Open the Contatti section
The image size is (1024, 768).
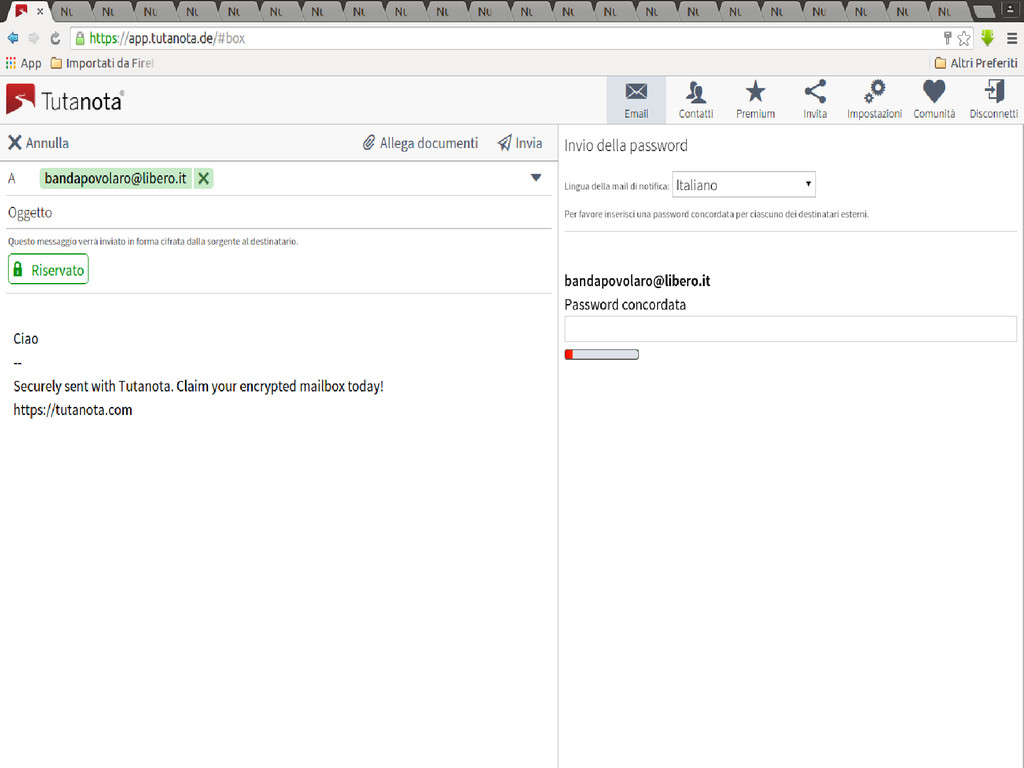(696, 100)
